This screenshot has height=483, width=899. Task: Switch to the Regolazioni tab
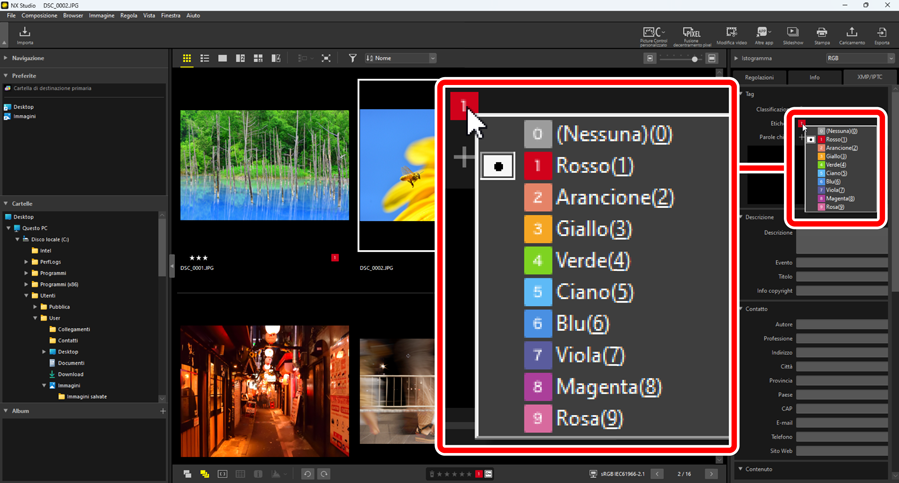click(759, 77)
